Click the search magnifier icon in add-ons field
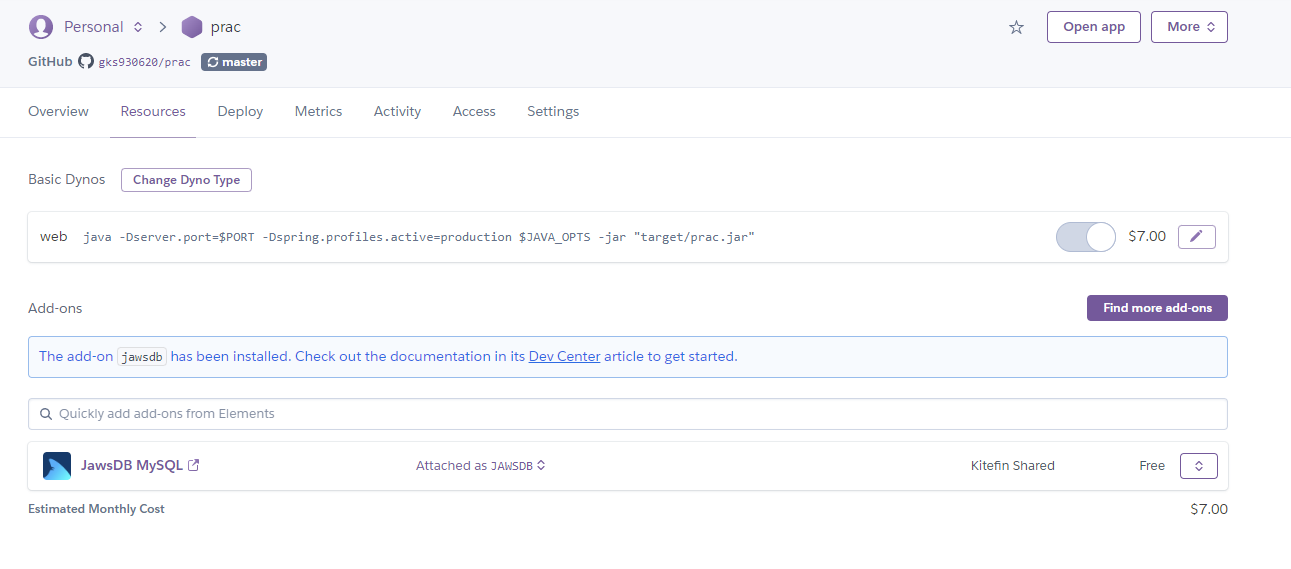1291x569 pixels. click(46, 414)
